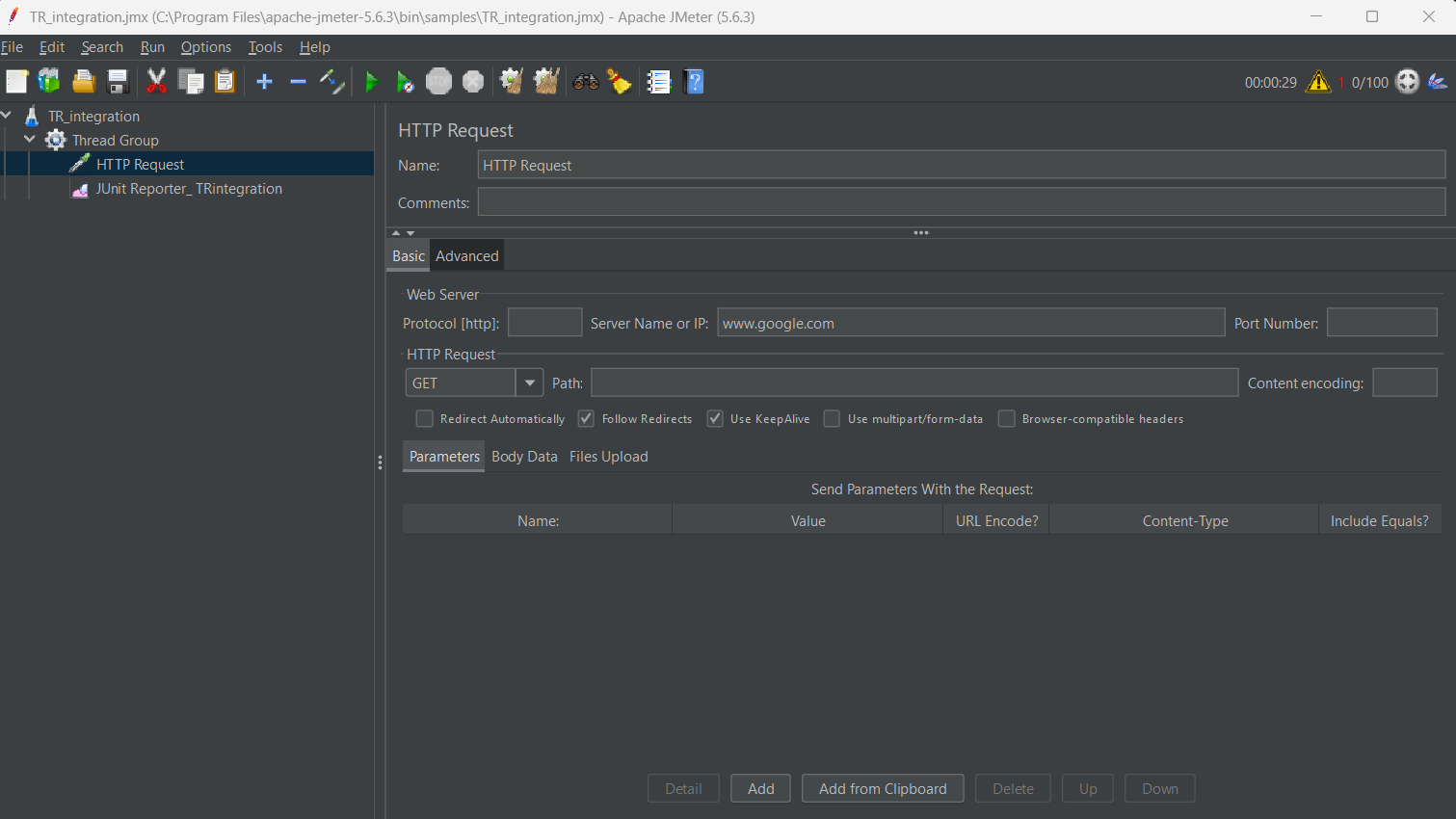Open the Function Helper list icon

tap(659, 82)
